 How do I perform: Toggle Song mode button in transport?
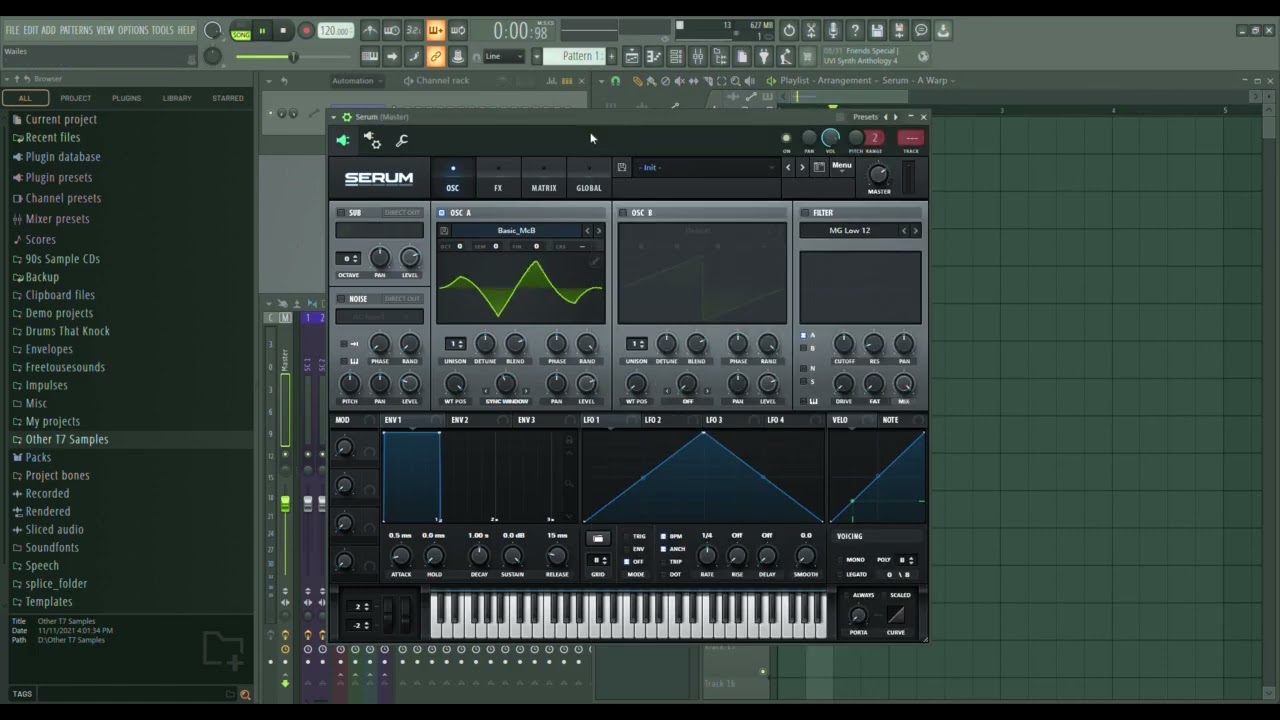coord(241,32)
